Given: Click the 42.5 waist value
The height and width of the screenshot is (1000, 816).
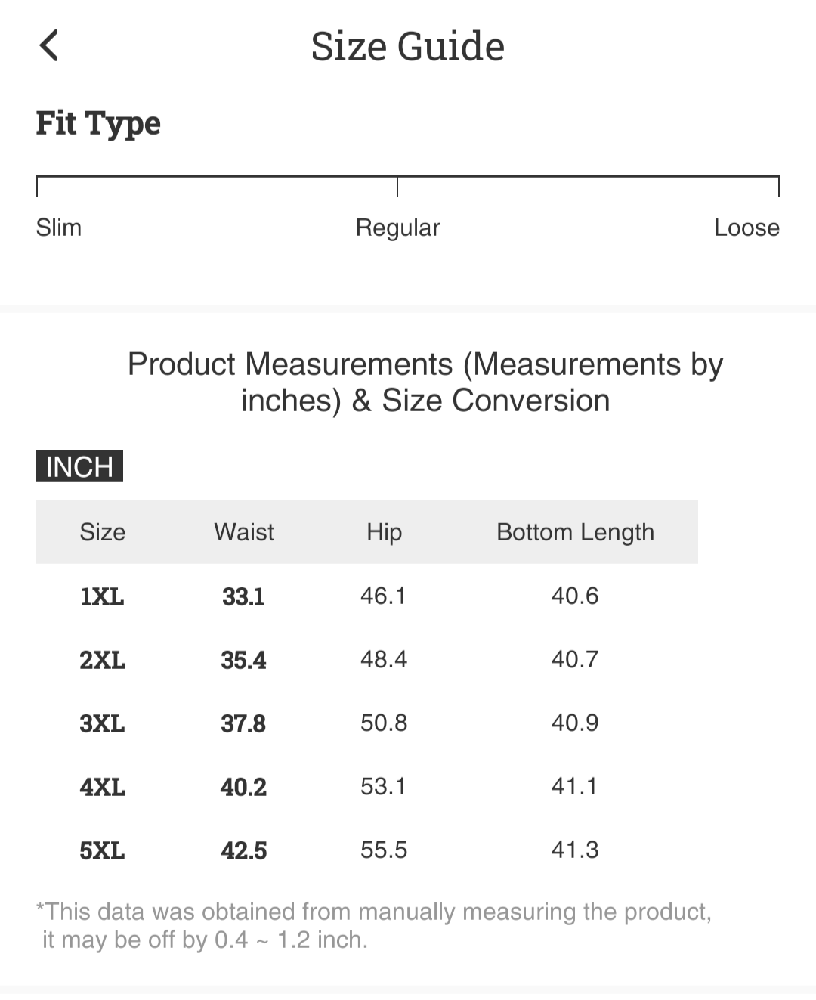Looking at the screenshot, I should coord(244,852).
